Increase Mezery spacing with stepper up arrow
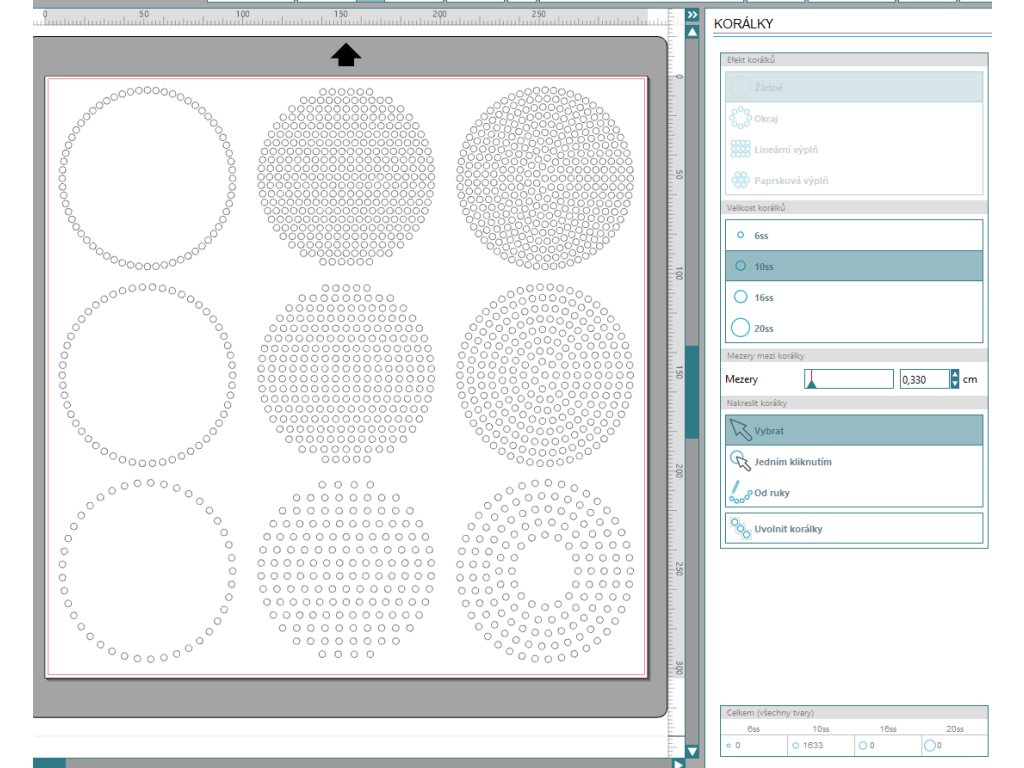The image size is (1024, 768). (x=955, y=375)
